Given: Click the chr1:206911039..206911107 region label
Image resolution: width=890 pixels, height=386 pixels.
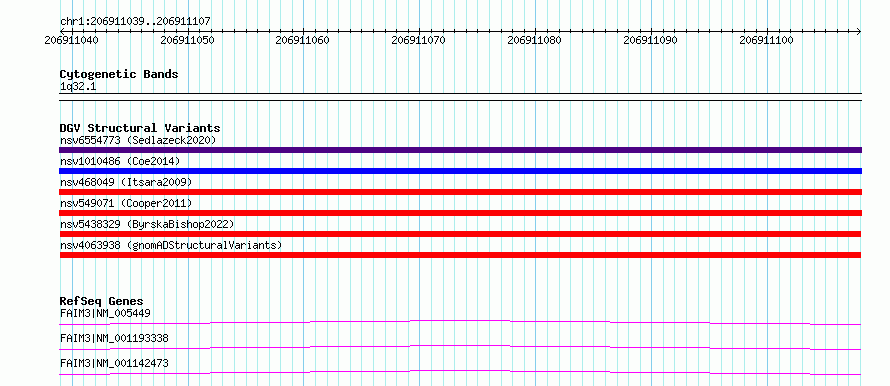Looking at the screenshot, I should [x=135, y=21].
